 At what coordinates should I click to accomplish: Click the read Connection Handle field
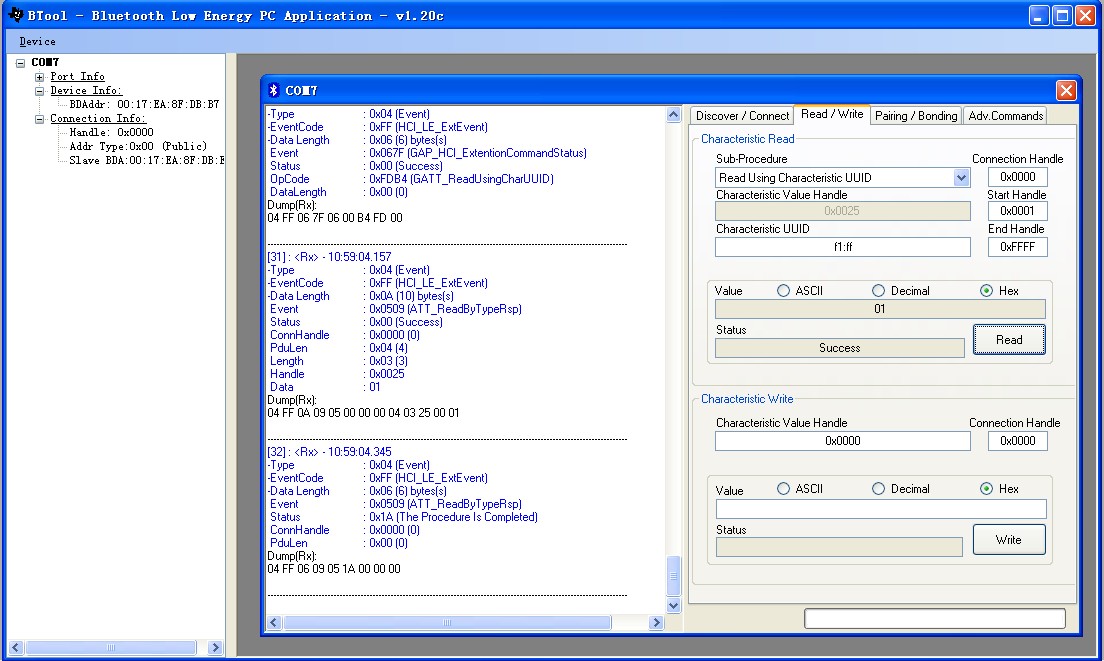pos(1017,177)
